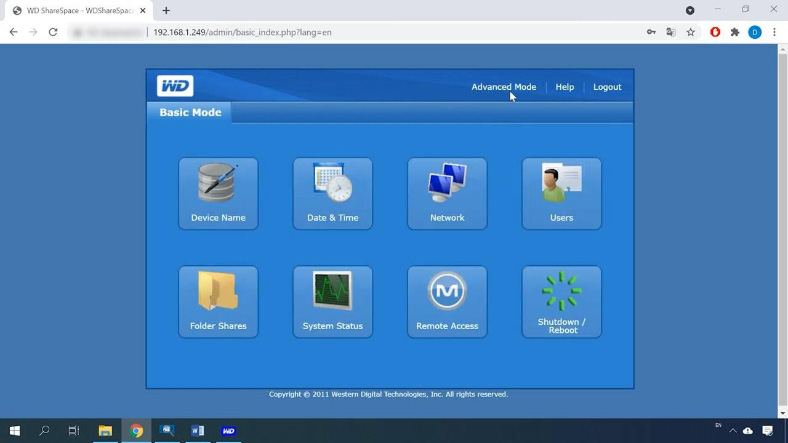The width and height of the screenshot is (788, 443).
Task: Open saved passwords key icon
Action: tap(651, 32)
